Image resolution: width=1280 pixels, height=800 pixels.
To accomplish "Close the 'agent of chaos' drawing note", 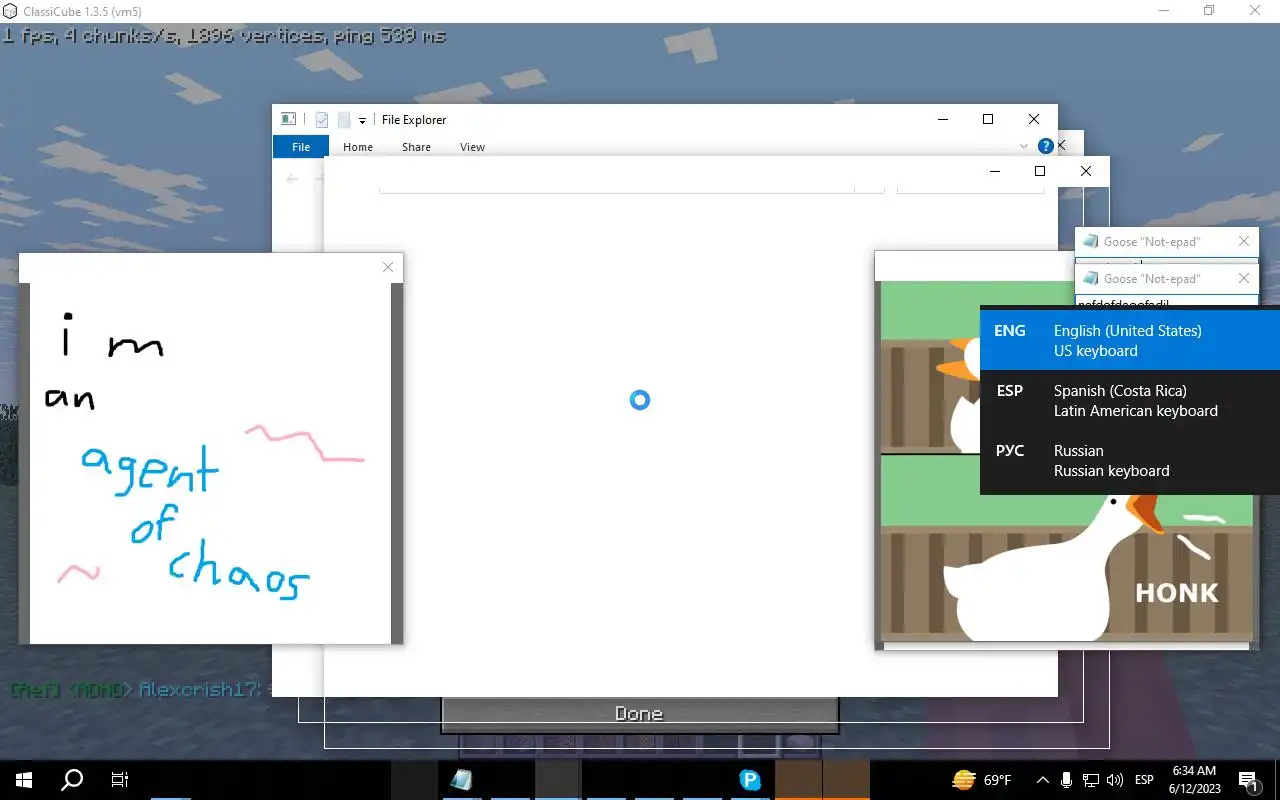I will [x=388, y=267].
